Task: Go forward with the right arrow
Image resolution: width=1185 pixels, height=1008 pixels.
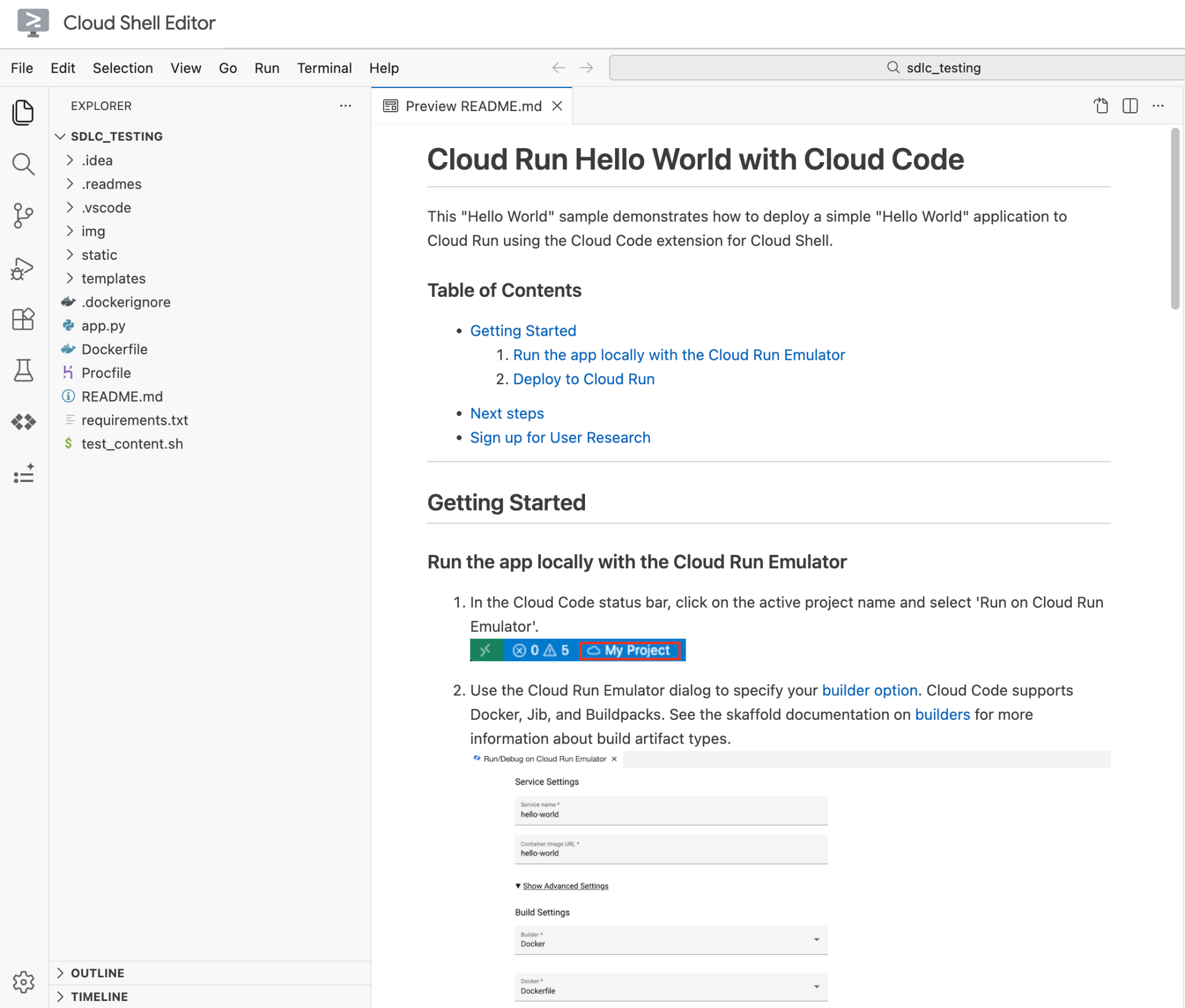Action: [x=587, y=68]
